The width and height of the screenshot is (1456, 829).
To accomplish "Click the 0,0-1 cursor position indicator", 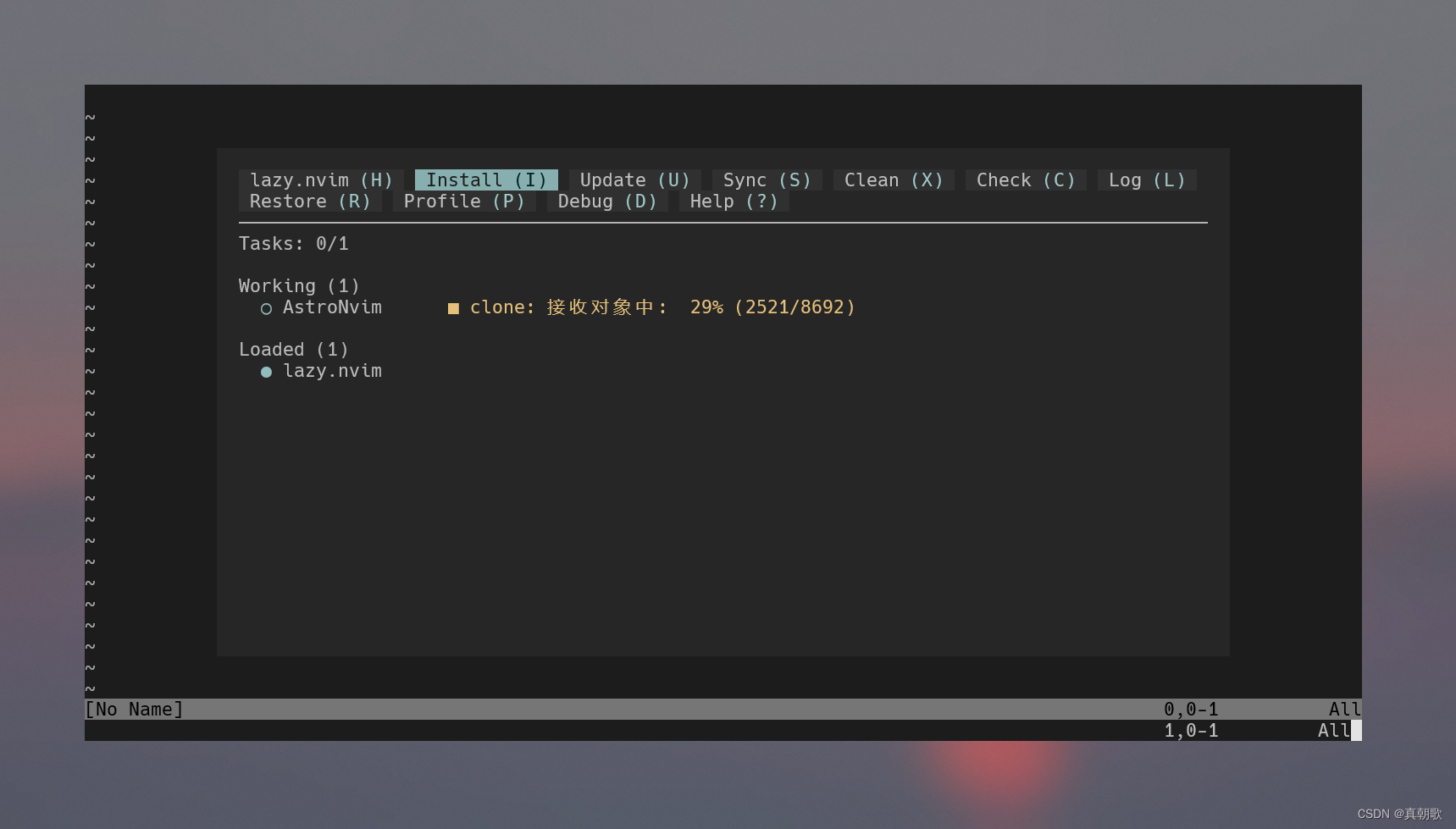I will [x=1191, y=710].
